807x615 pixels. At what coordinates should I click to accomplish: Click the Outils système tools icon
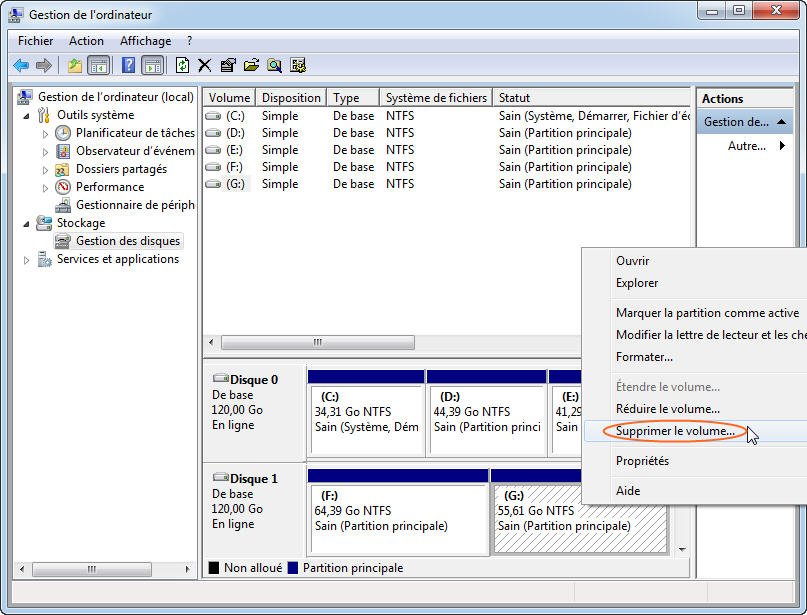(44, 115)
